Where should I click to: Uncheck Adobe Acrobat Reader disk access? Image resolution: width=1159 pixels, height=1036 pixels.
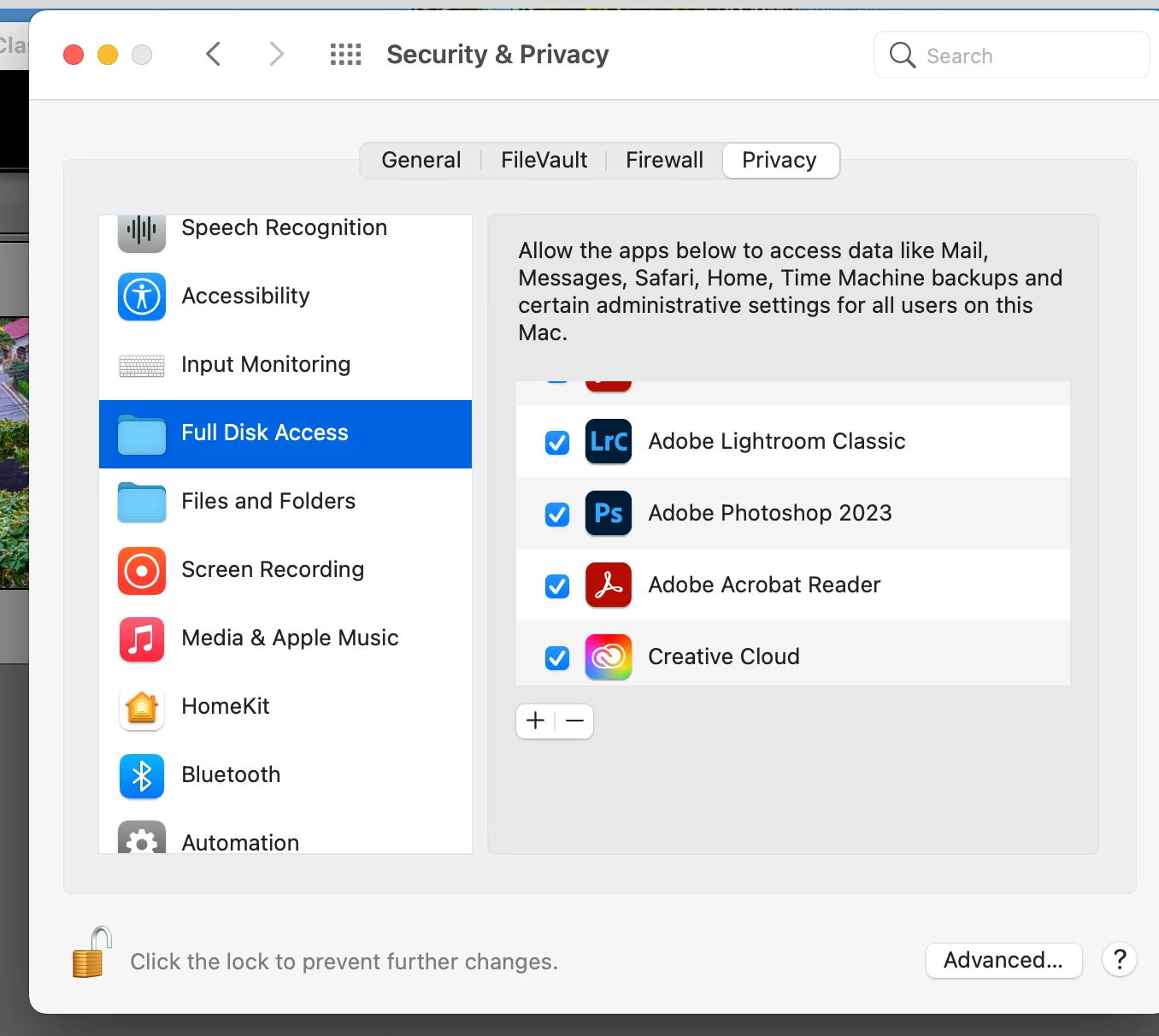point(557,586)
